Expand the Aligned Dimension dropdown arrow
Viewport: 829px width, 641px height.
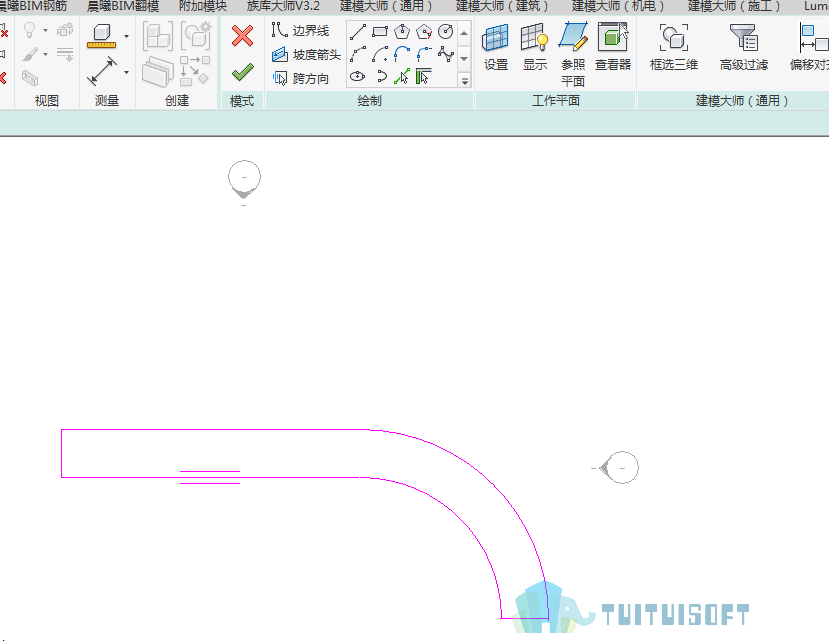coord(126,72)
